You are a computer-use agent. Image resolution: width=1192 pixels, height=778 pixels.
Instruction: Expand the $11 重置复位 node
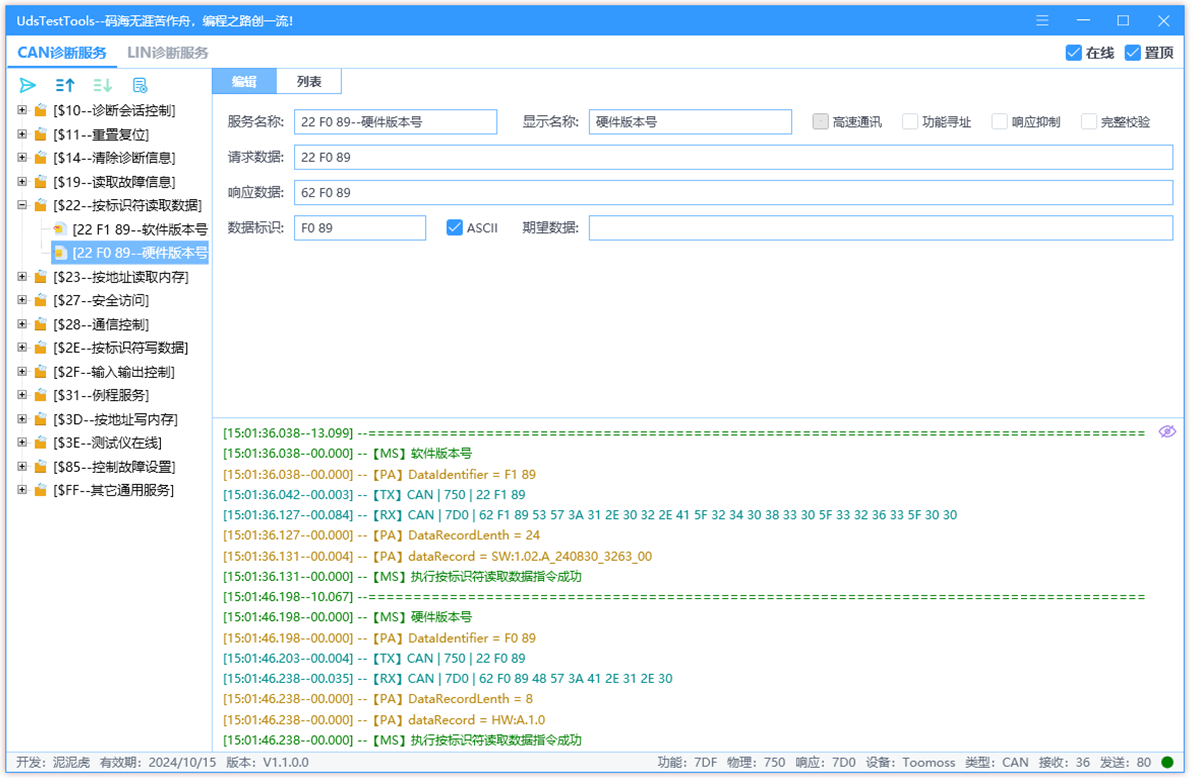(x=22, y=135)
